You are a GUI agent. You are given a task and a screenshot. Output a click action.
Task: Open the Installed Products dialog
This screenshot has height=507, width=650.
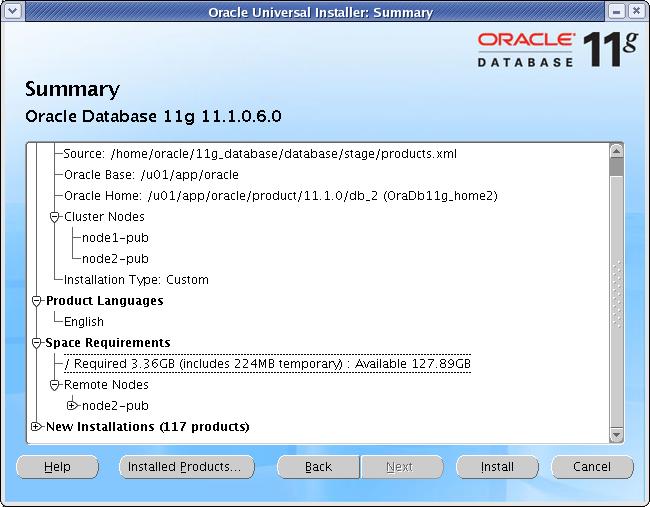point(187,467)
